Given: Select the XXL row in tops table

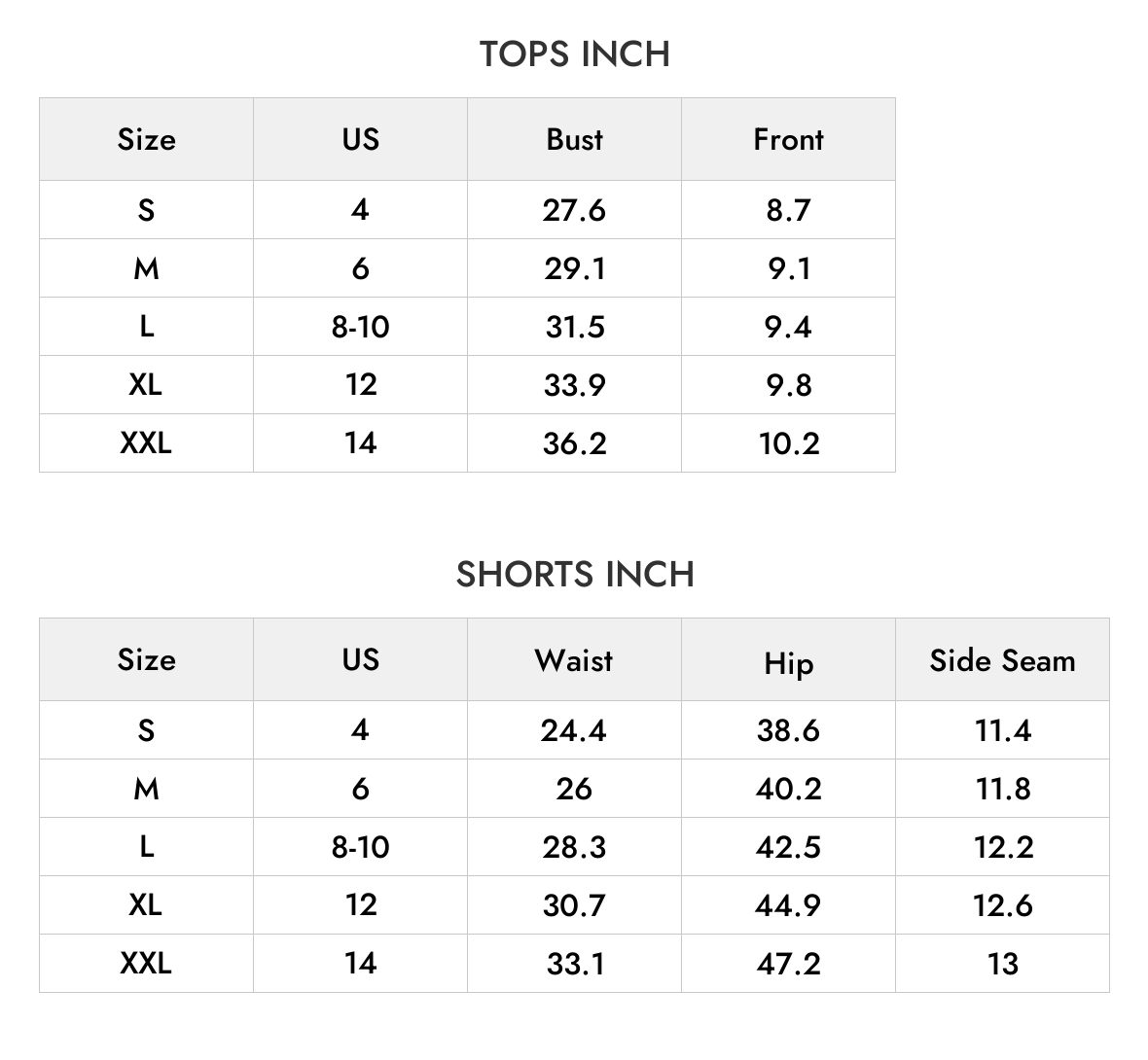Looking at the screenshot, I should click(x=467, y=442).
